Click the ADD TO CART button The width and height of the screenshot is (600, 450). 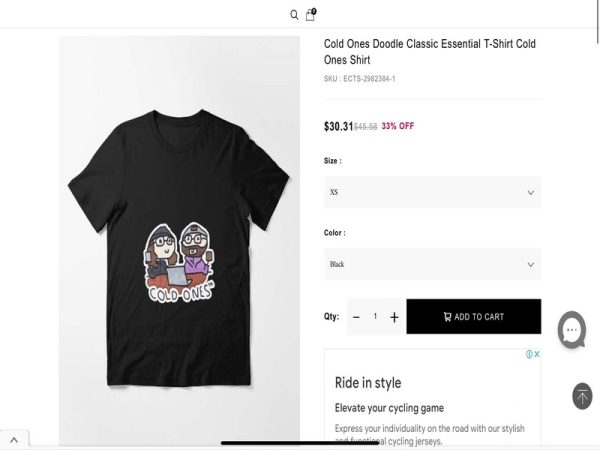473,317
